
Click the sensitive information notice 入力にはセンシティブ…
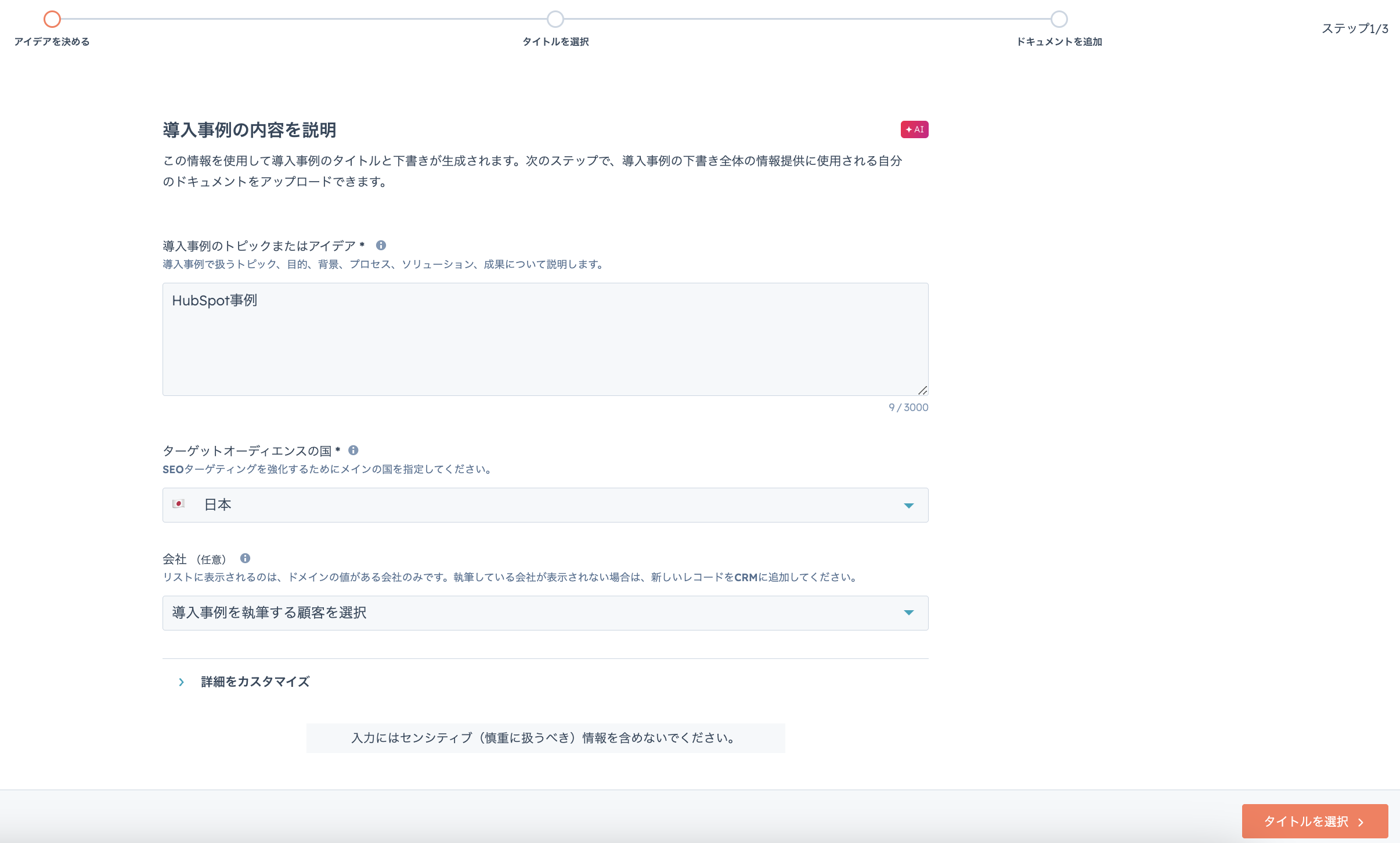546,738
